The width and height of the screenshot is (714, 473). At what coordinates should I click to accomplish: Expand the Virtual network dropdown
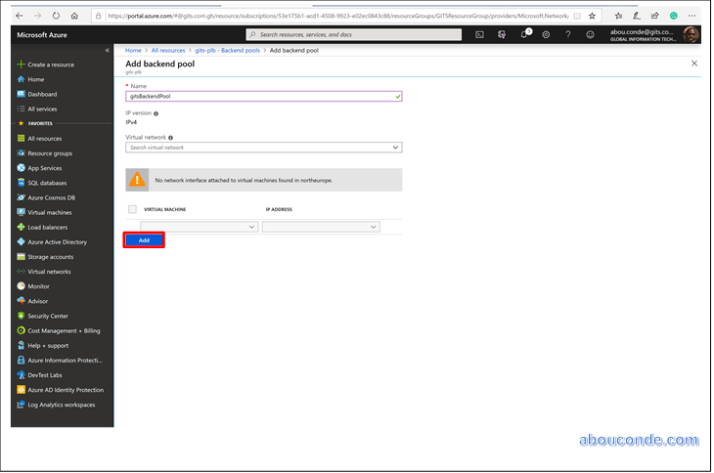click(x=263, y=147)
